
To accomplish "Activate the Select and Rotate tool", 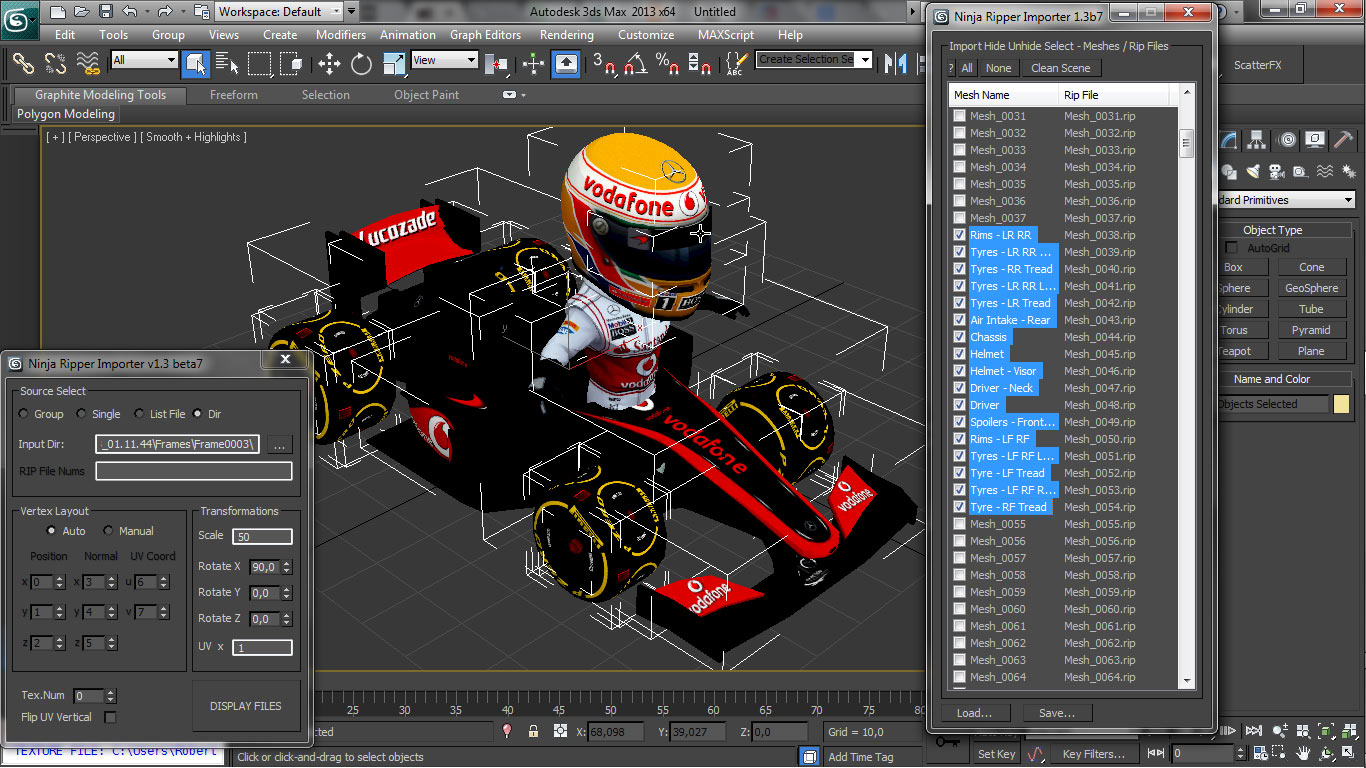I will tap(361, 64).
